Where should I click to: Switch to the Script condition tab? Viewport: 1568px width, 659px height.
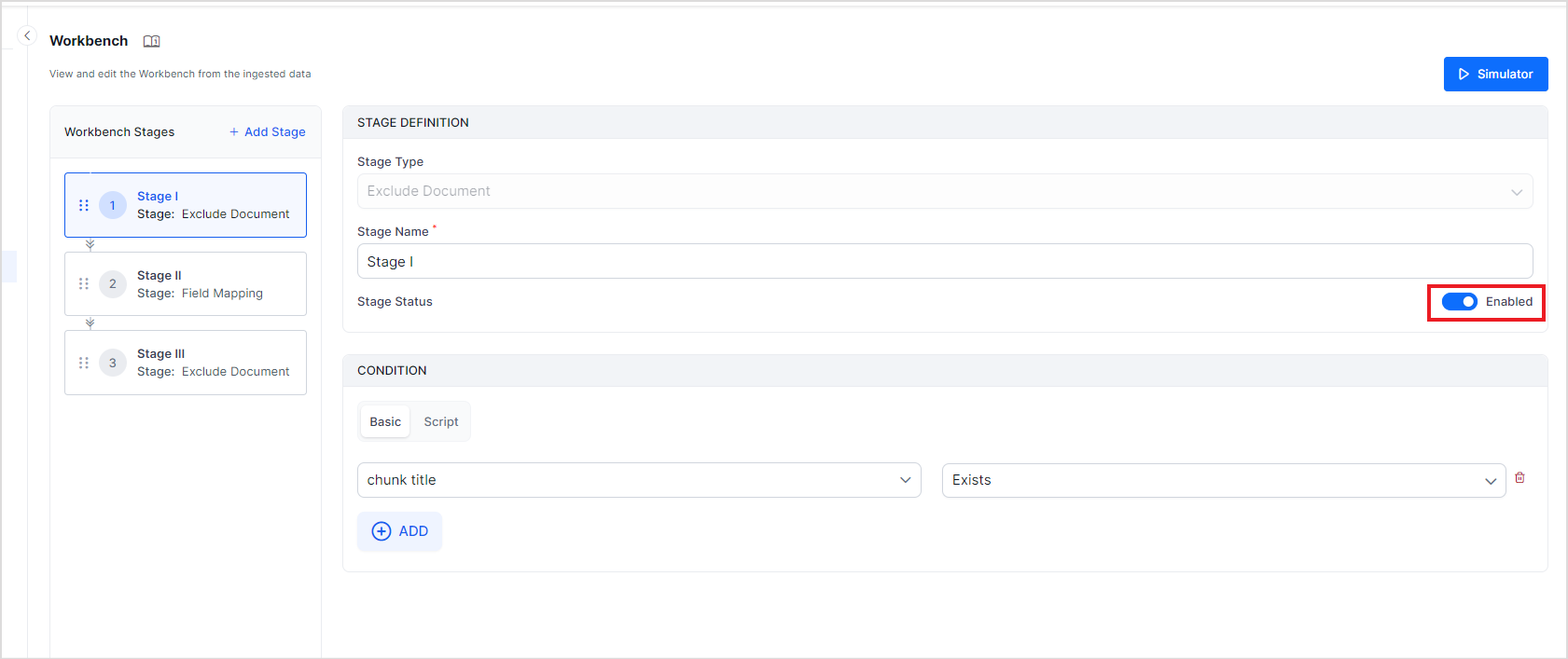[440, 422]
